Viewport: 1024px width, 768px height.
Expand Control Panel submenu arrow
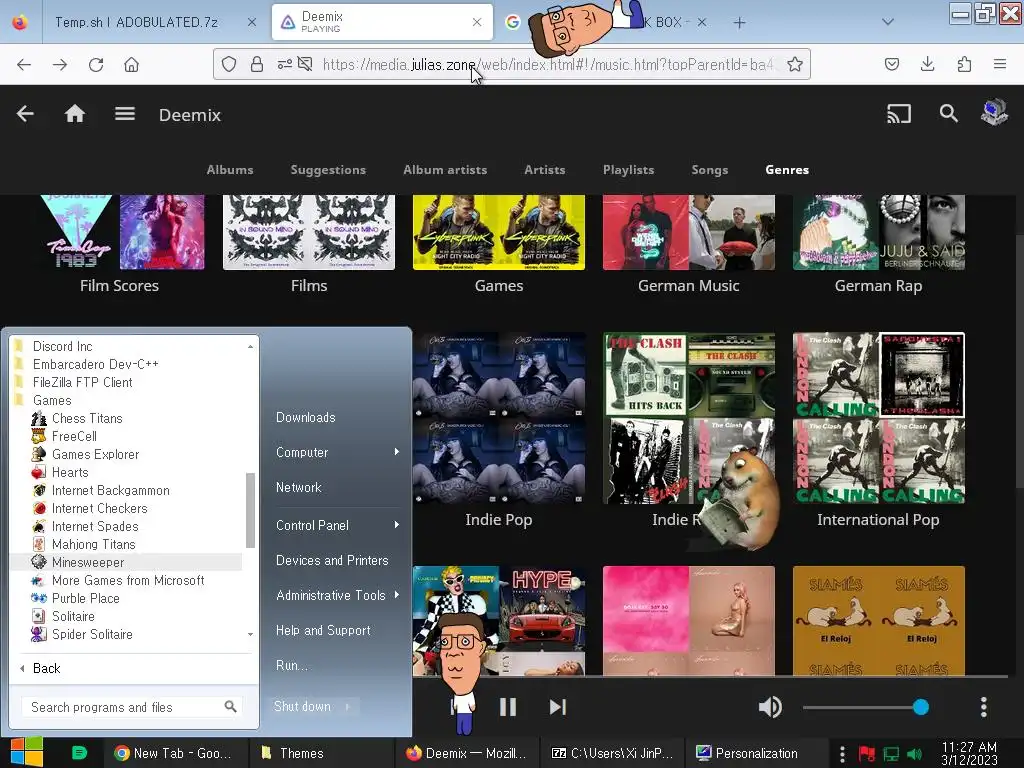[396, 525]
